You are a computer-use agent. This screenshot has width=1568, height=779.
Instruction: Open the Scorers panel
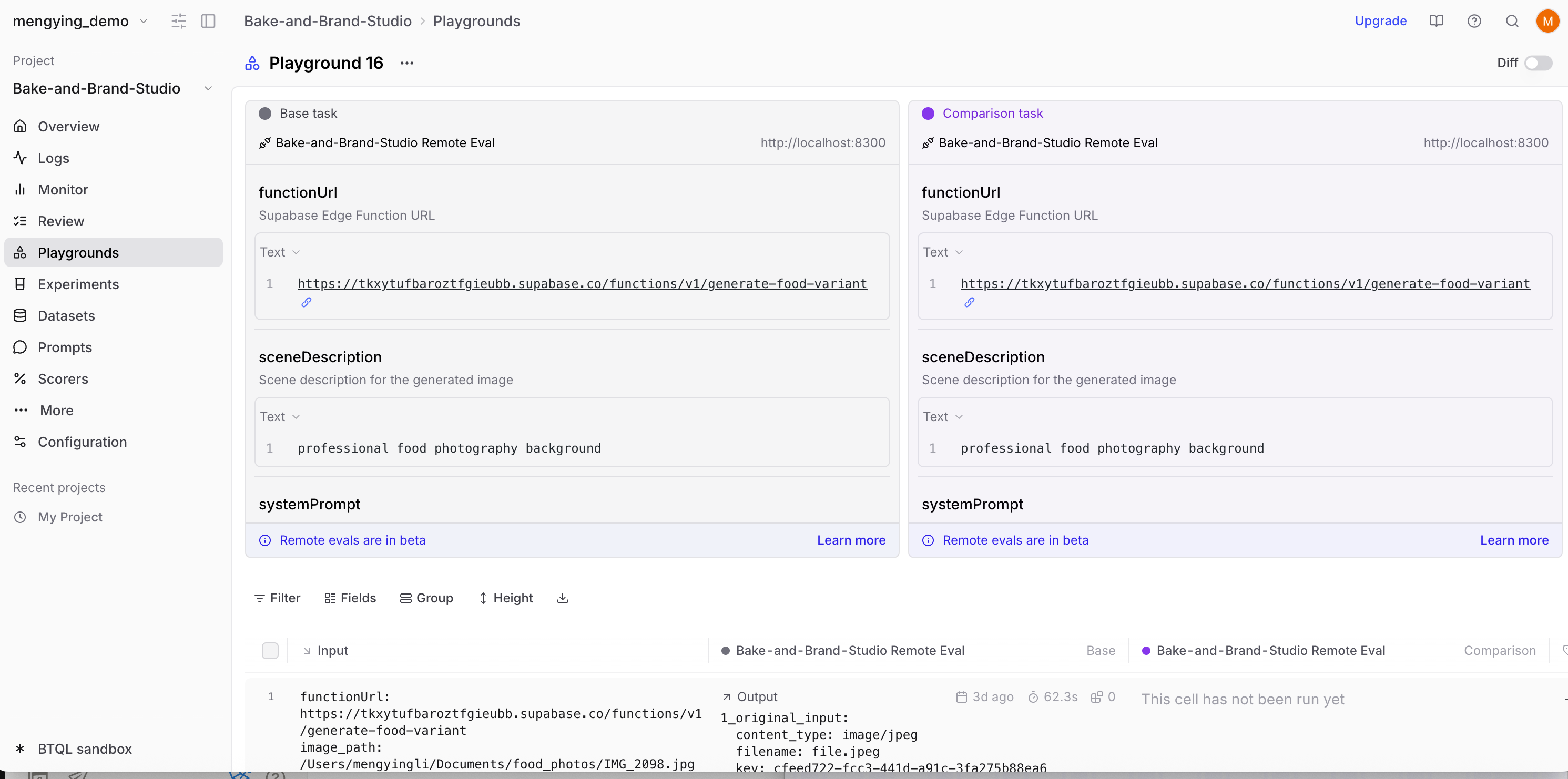point(63,378)
